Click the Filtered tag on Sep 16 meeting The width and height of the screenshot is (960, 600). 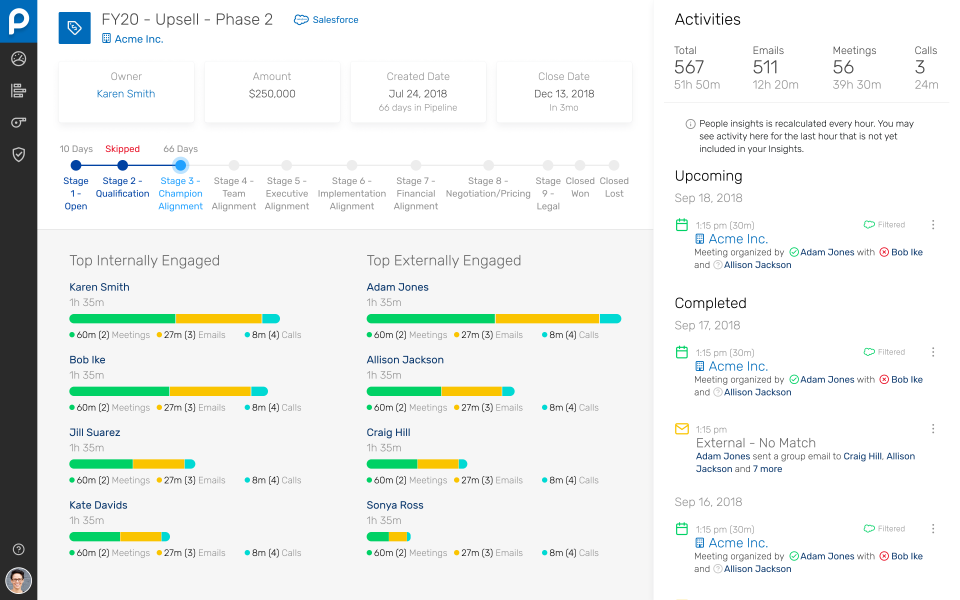pos(884,529)
